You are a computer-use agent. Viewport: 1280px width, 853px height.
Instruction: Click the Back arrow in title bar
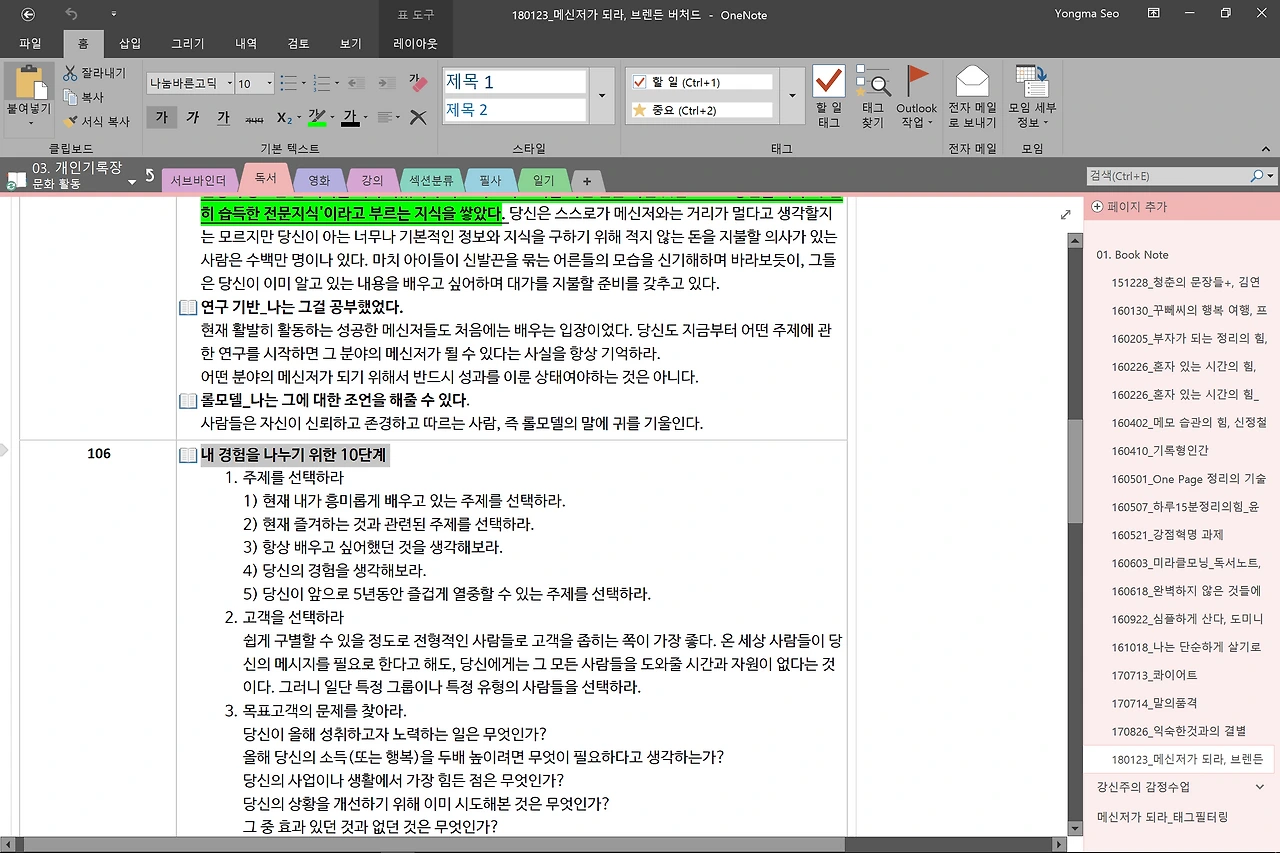click(x=27, y=14)
